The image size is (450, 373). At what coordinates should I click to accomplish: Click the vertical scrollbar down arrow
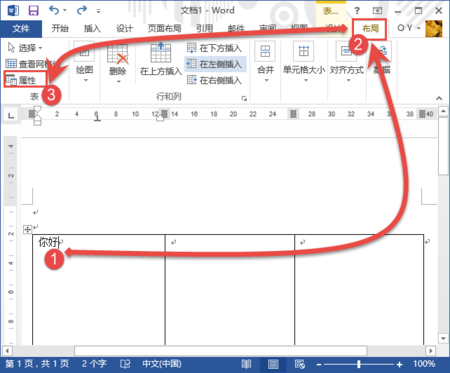[x=443, y=339]
